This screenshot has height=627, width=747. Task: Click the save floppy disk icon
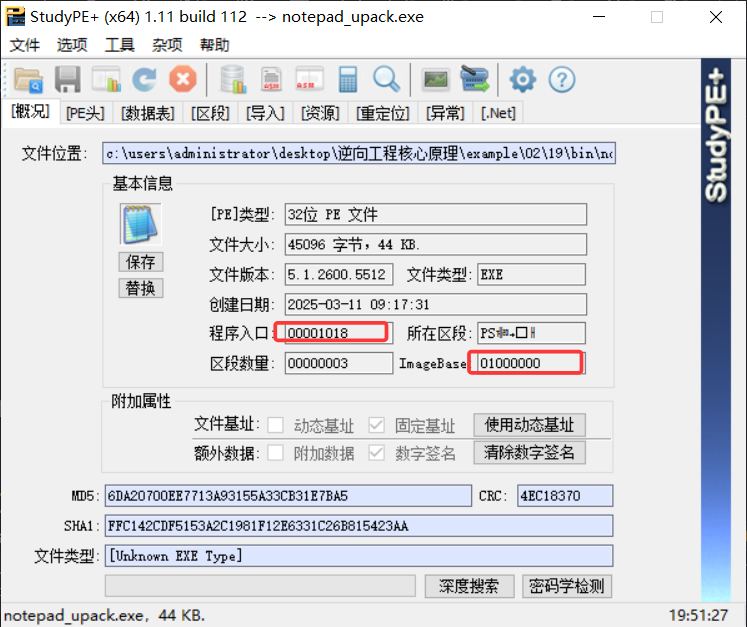coord(67,80)
